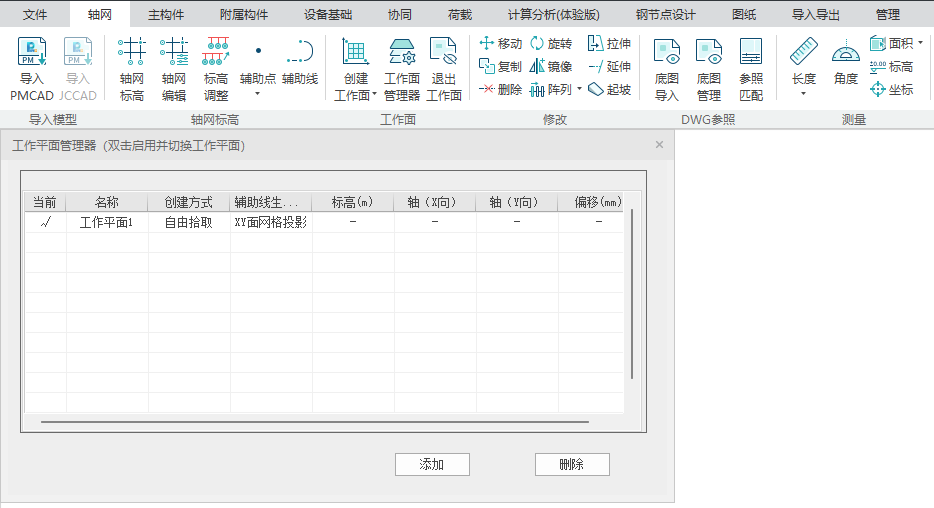Expand the 面积 dropdown arrow
Viewport: 934px width, 508px height.
(920, 43)
